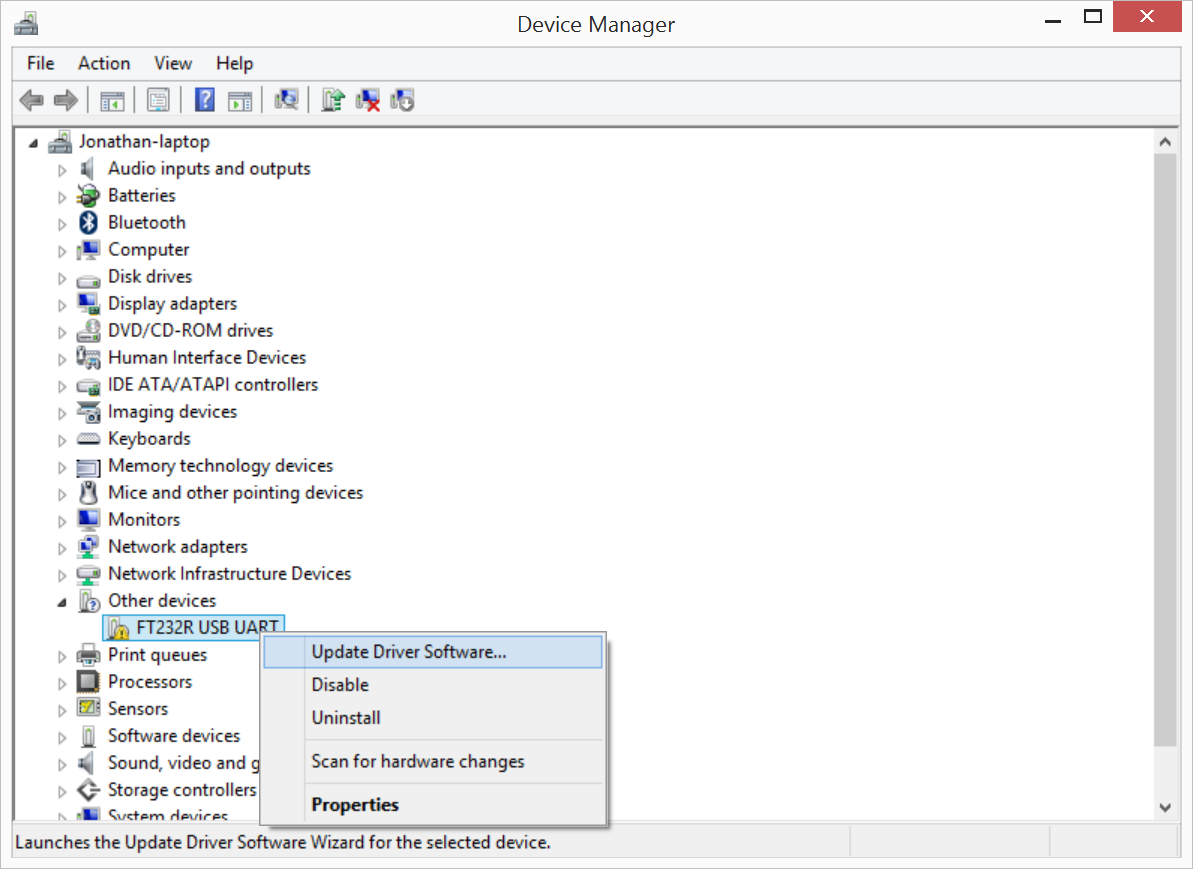Viewport: 1193px width, 869px height.
Task: Click the Processors chip icon
Action: point(88,682)
